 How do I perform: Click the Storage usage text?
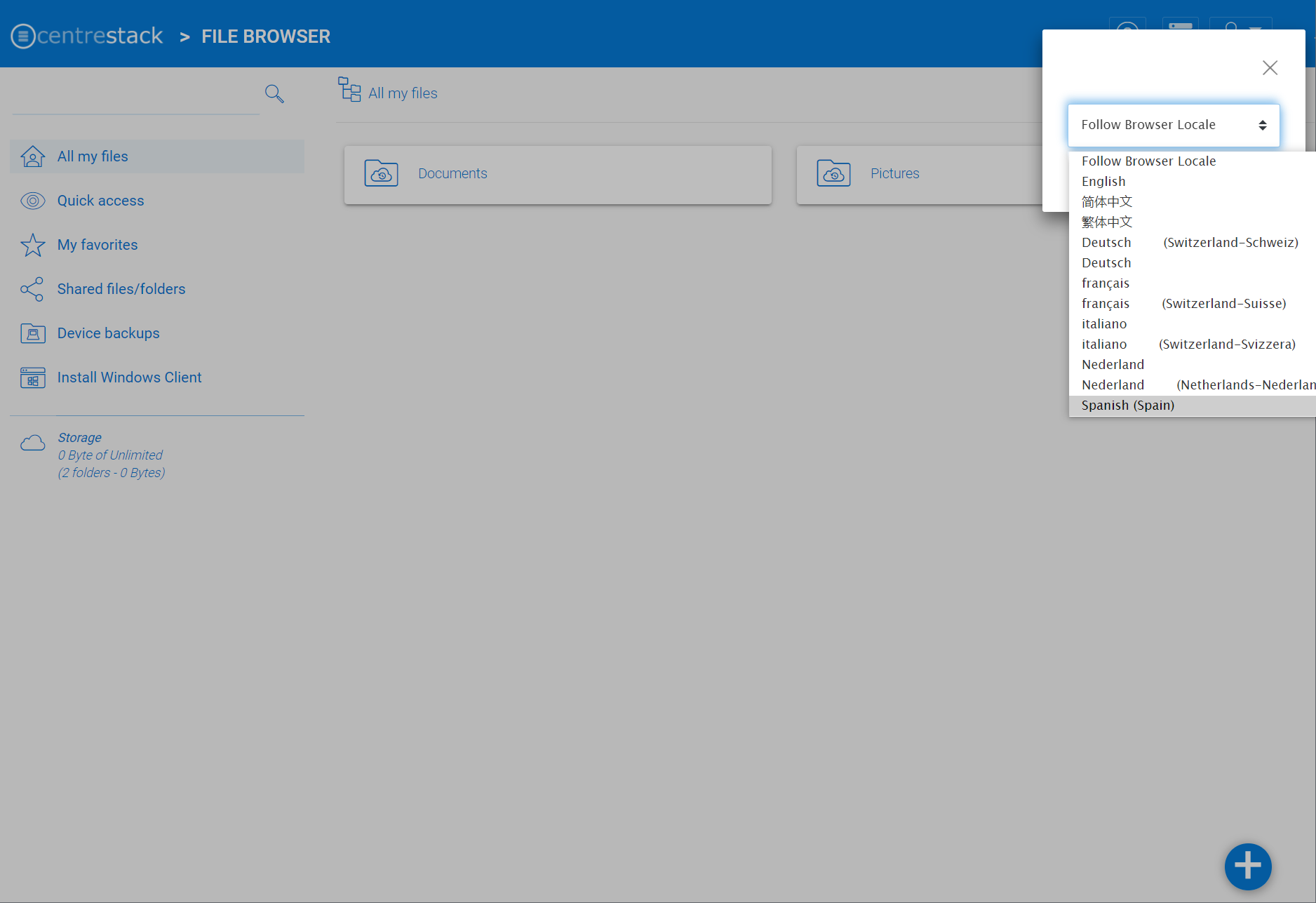coord(112,455)
